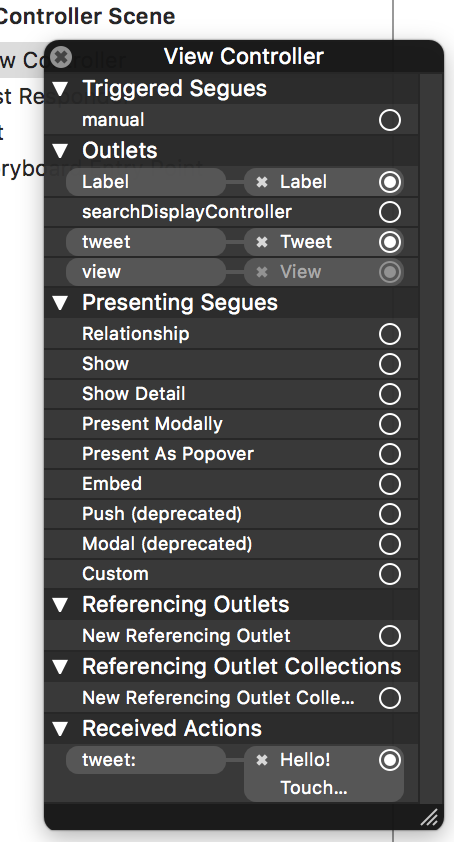Viewport: 454px width, 842px height.
Task: Collapse the Outlets section triangle
Action: [x=61, y=151]
